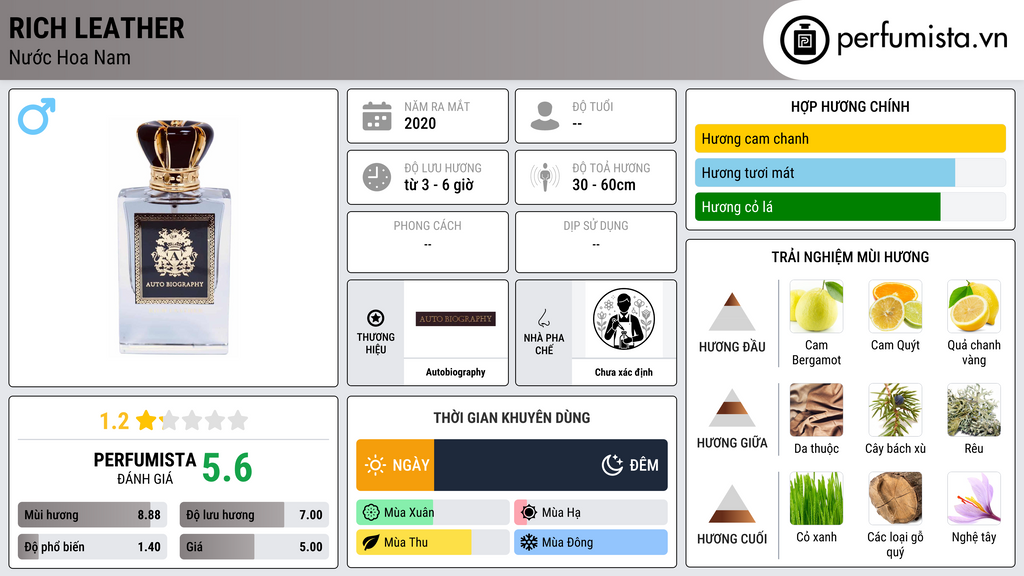Click the Autobiography brand name
Viewport: 1024px width, 576px height.
(455, 372)
